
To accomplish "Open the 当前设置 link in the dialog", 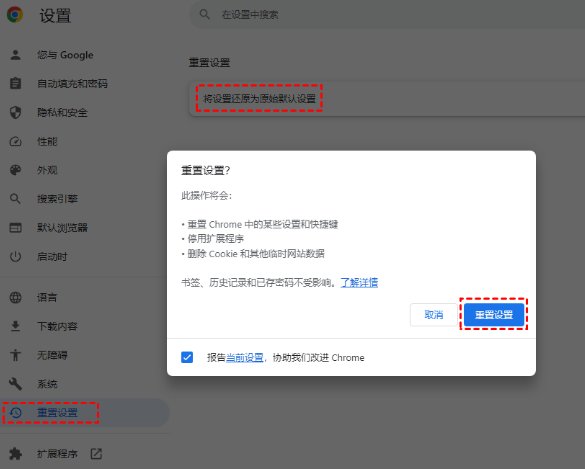I will 245,357.
